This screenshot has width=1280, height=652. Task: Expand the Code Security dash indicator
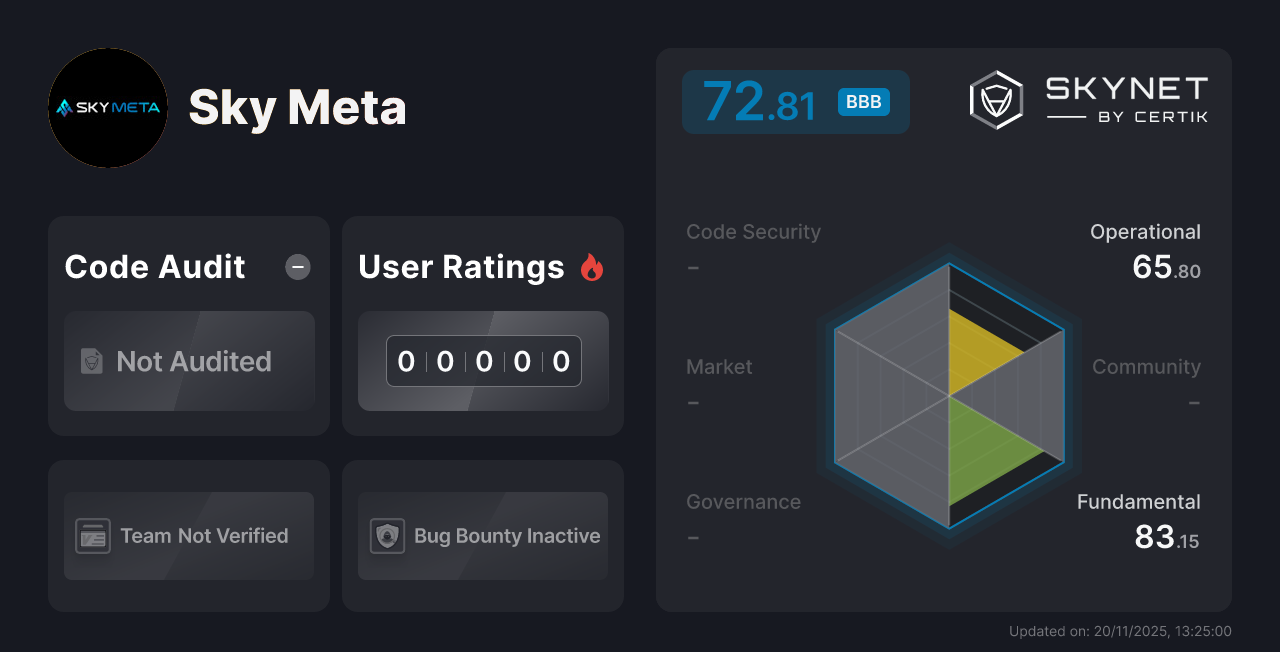pyautogui.click(x=692, y=267)
